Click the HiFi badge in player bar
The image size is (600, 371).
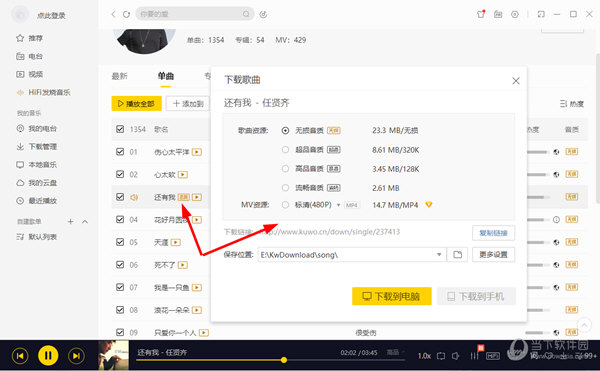493,356
